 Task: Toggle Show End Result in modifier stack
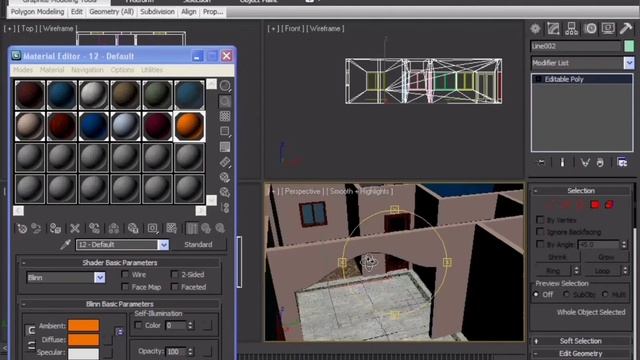[x=562, y=162]
